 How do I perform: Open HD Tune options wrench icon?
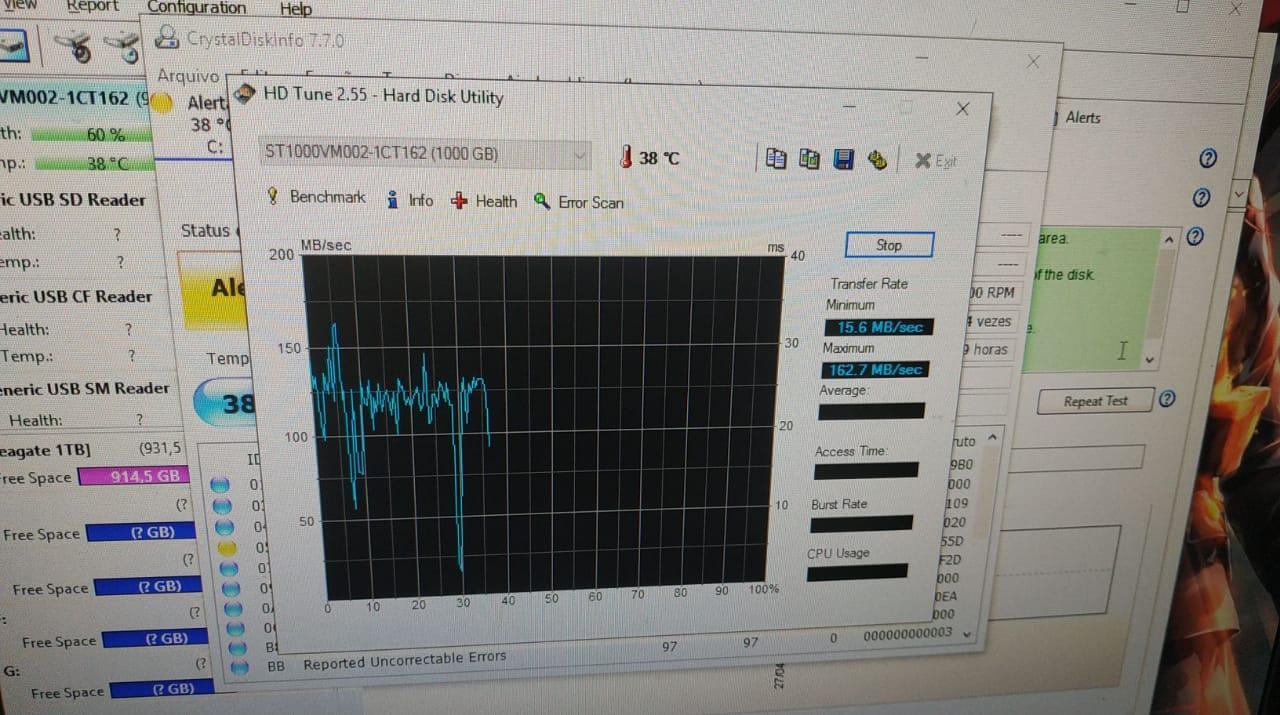click(x=878, y=159)
